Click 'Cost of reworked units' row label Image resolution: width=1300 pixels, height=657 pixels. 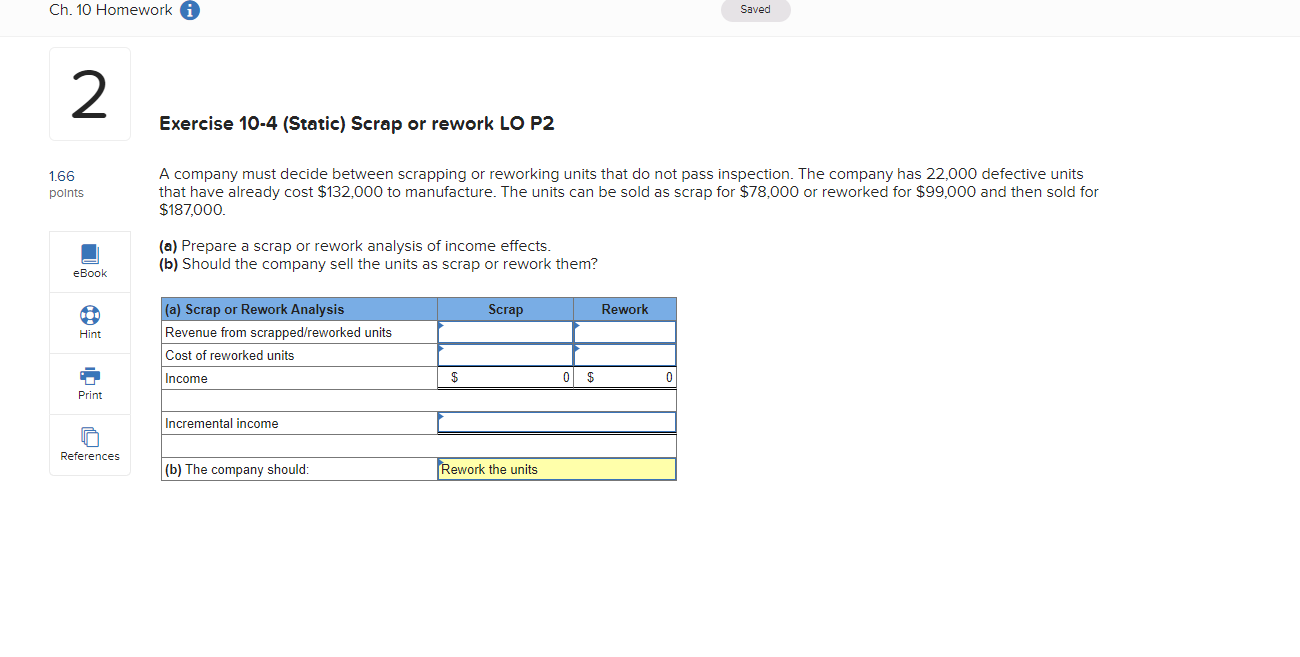point(230,355)
